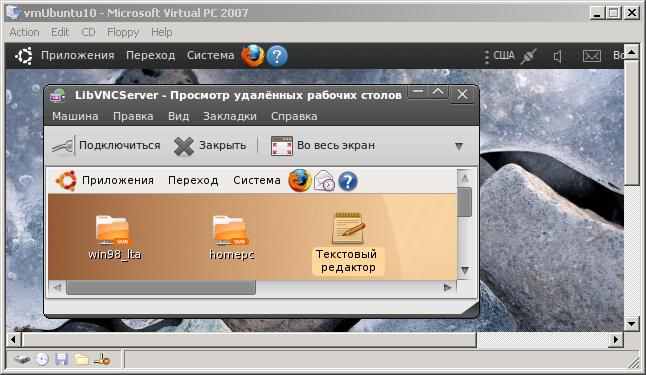Open the Машина menu in the VNC viewer

coord(75,116)
